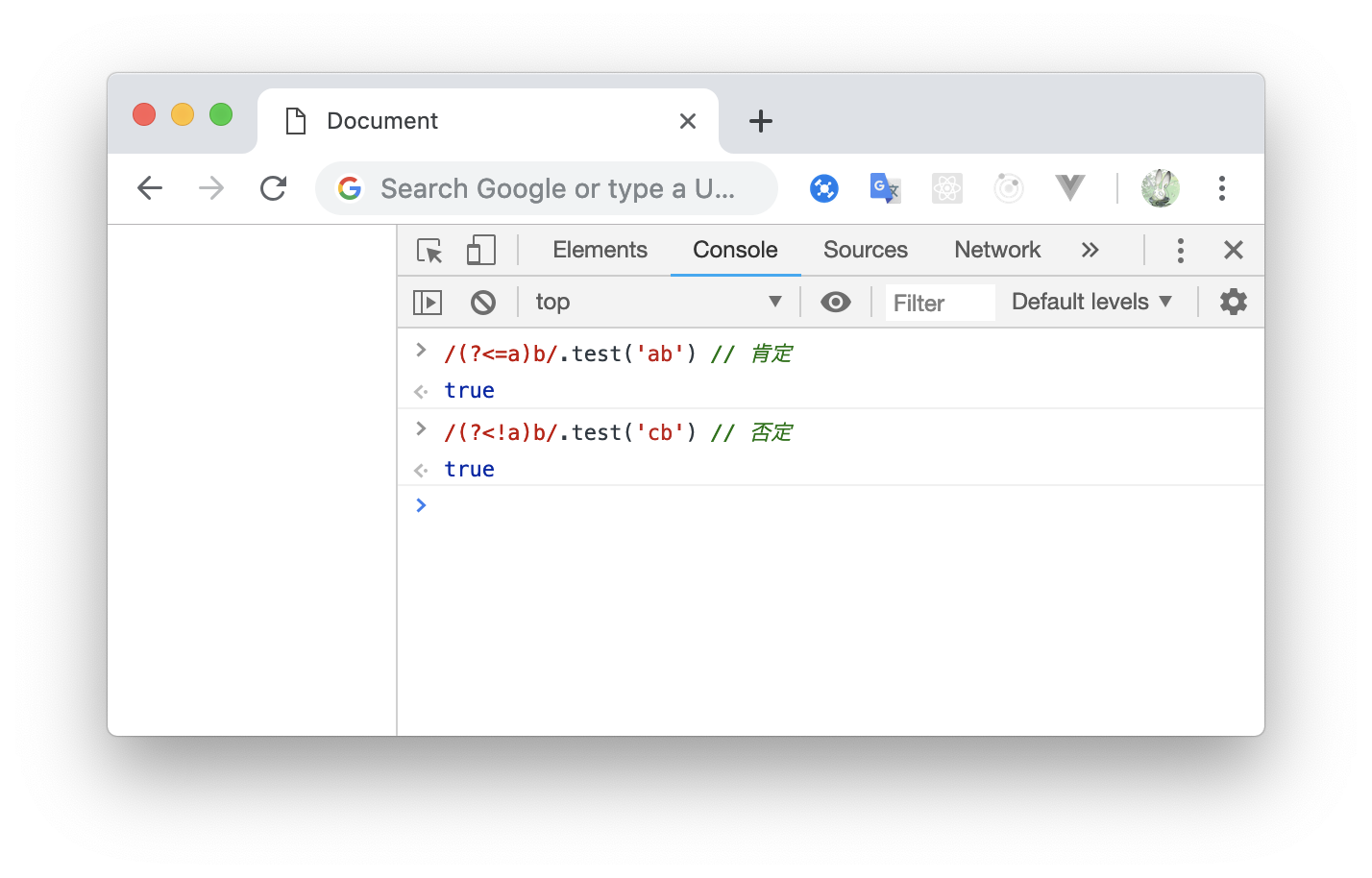This screenshot has height=878, width=1372.
Task: Switch to the Elements tab
Action: tap(600, 250)
